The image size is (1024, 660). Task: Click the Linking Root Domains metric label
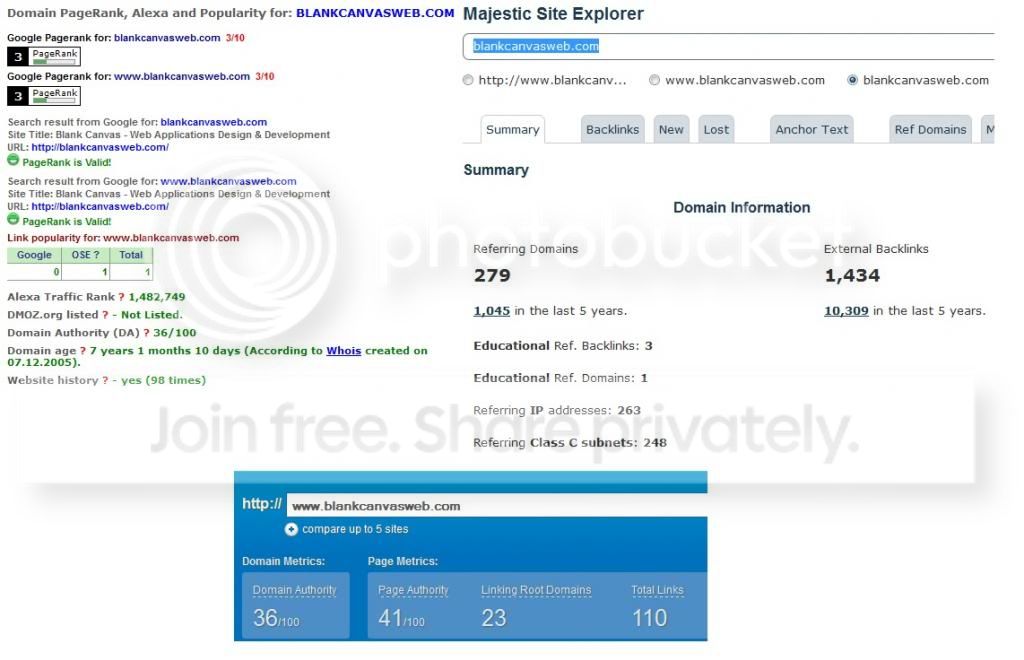click(536, 590)
